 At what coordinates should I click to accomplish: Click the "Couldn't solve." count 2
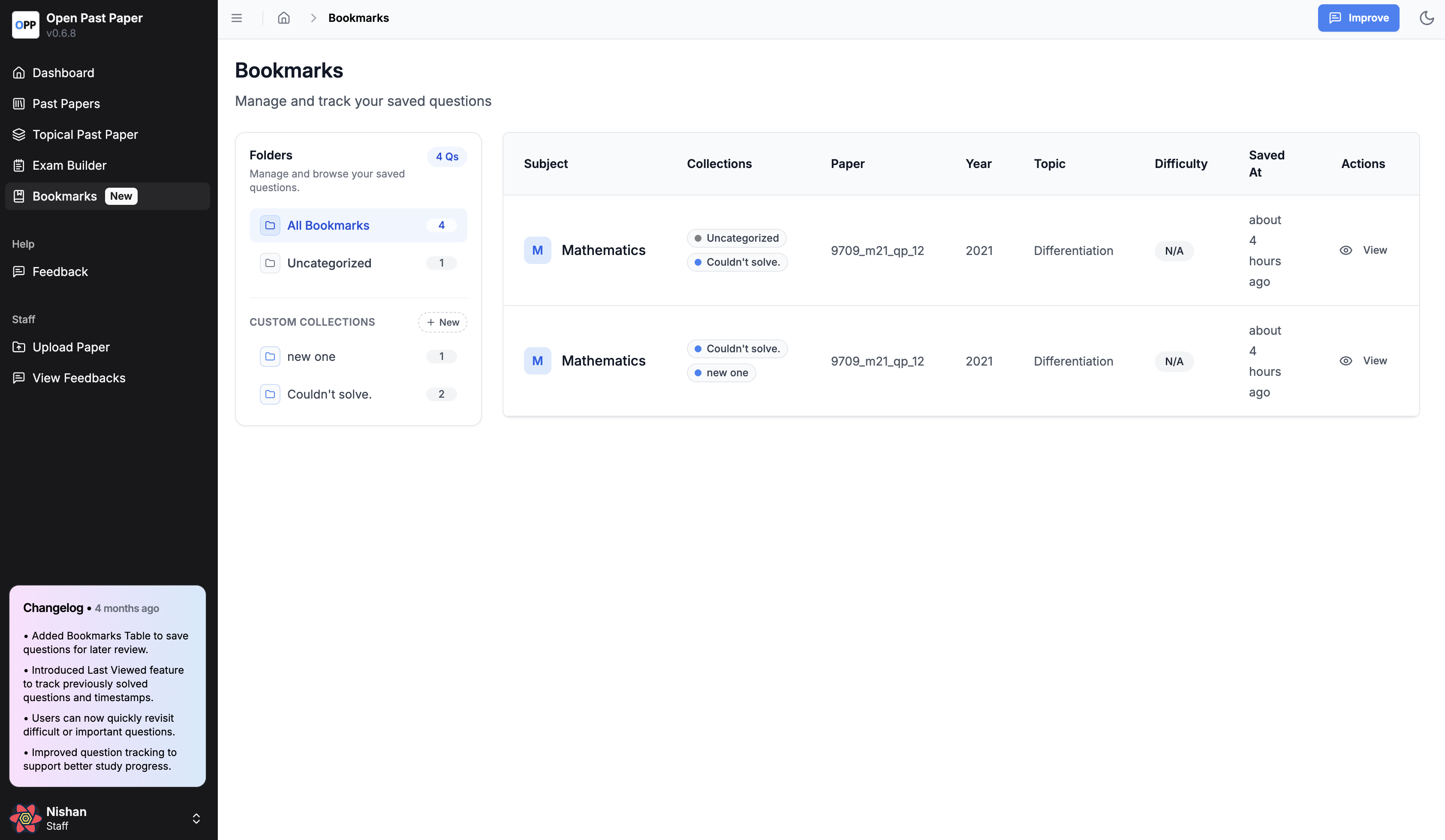pyautogui.click(x=441, y=394)
